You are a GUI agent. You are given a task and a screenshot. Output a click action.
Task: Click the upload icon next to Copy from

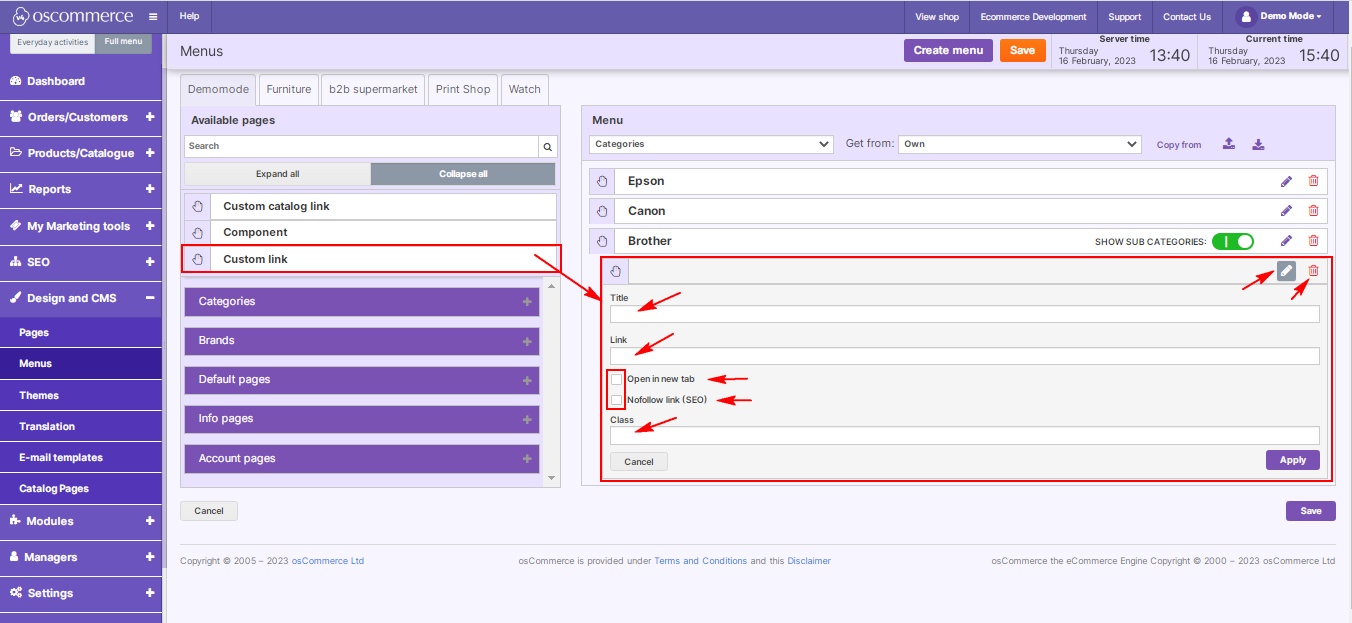click(1228, 144)
